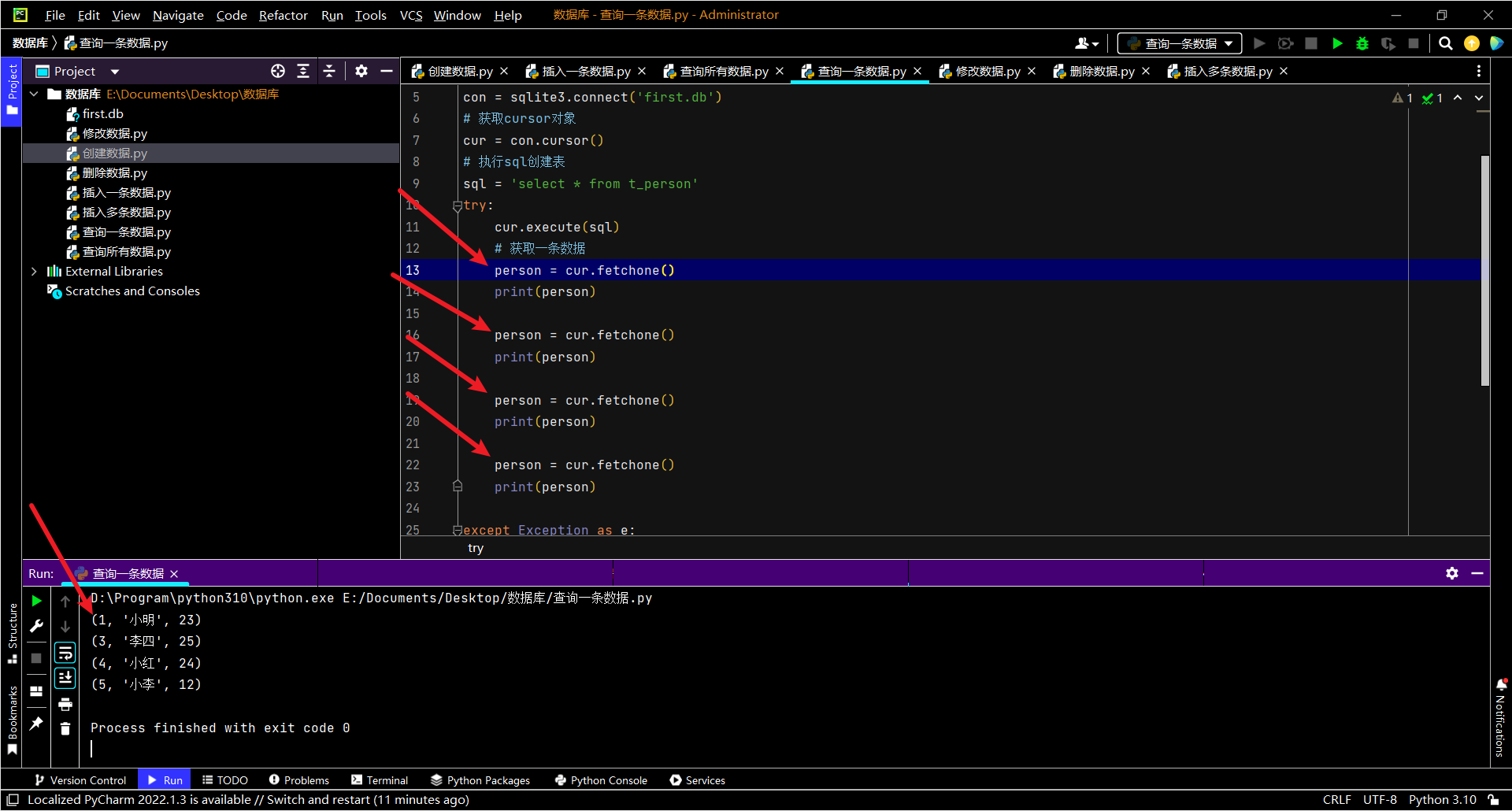Rerun the 查询一条数据 script in the Run panel

coord(36,600)
